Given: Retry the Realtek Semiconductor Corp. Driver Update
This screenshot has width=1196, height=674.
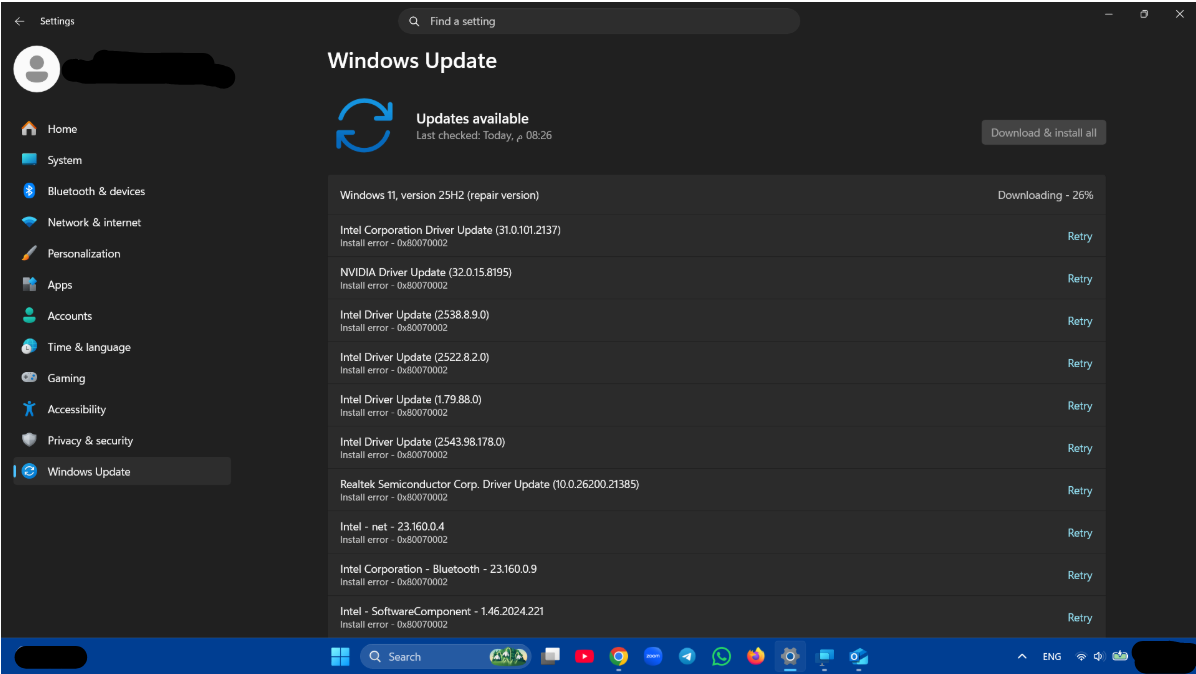Looking at the screenshot, I should coord(1079,490).
